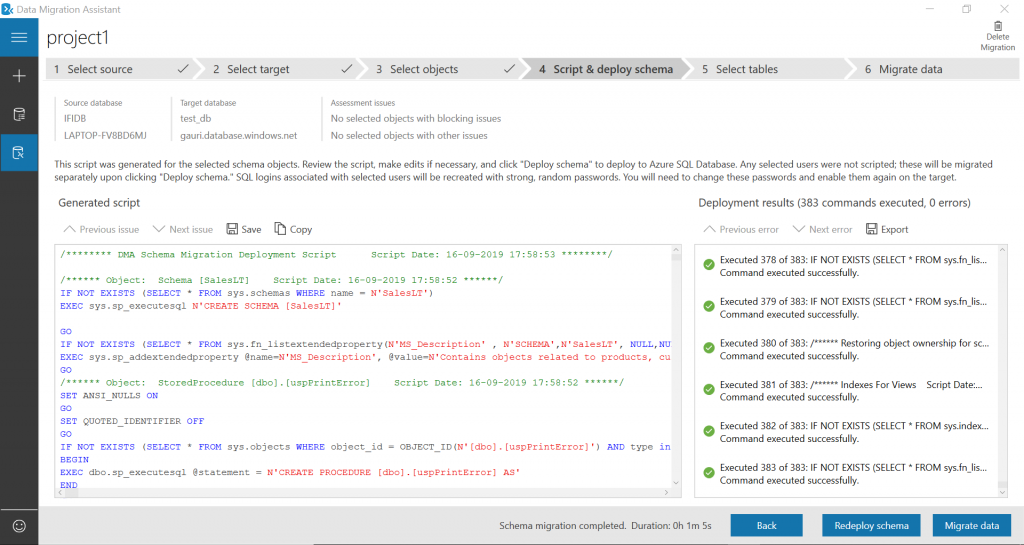Screen dimensions: 1024x545
Task: Open step 3 Select objects
Action: pos(443,69)
